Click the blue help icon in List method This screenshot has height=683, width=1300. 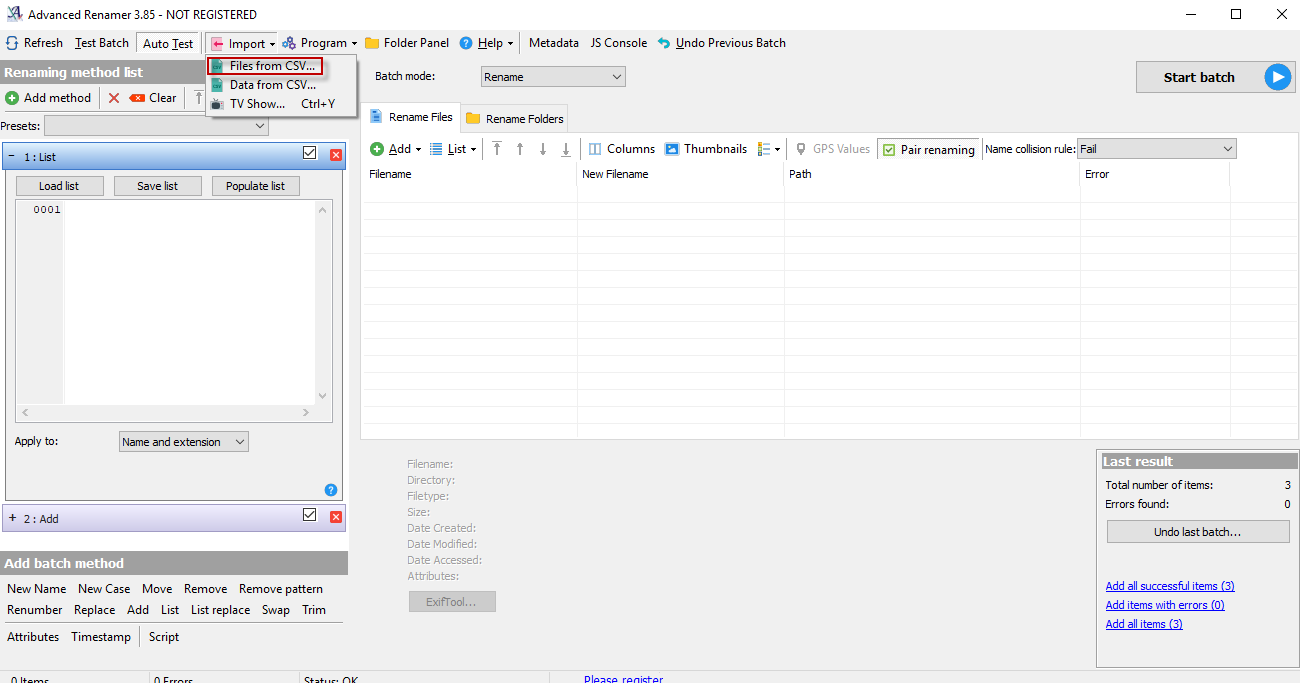coord(331,490)
